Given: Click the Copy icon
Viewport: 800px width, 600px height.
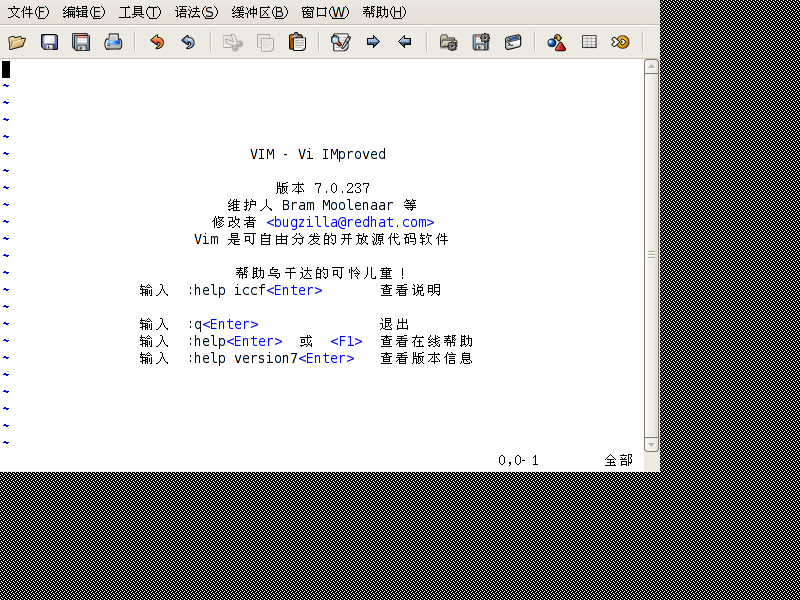Looking at the screenshot, I should pos(265,42).
